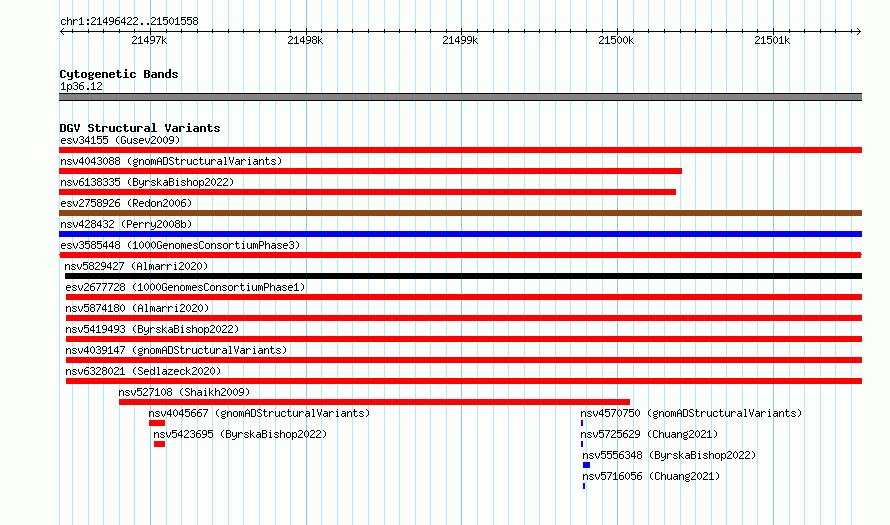The width and height of the screenshot is (890, 525).
Task: Click the 21501k ruler label
Action: 772,40
